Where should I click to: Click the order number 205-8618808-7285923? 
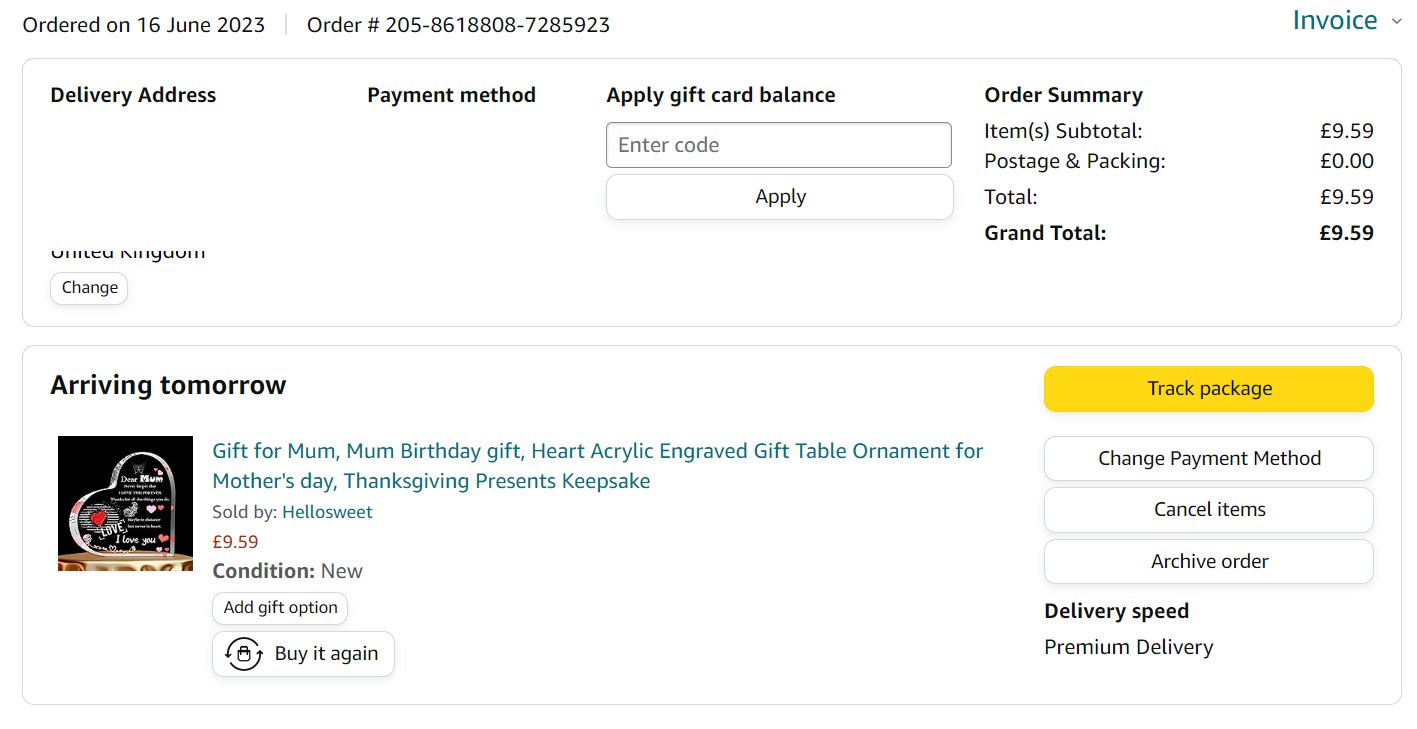[x=497, y=25]
